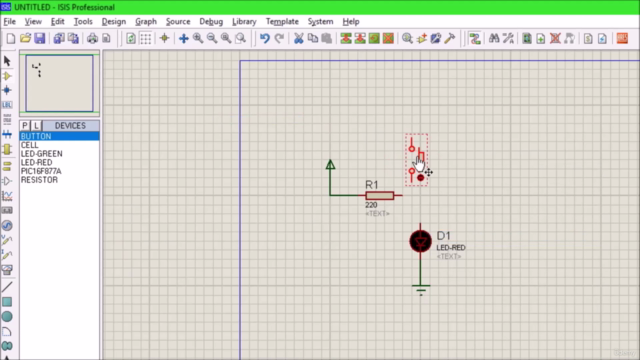The height and width of the screenshot is (360, 640).
Task: Select PIC16F877A in devices list
Action: (59, 171)
